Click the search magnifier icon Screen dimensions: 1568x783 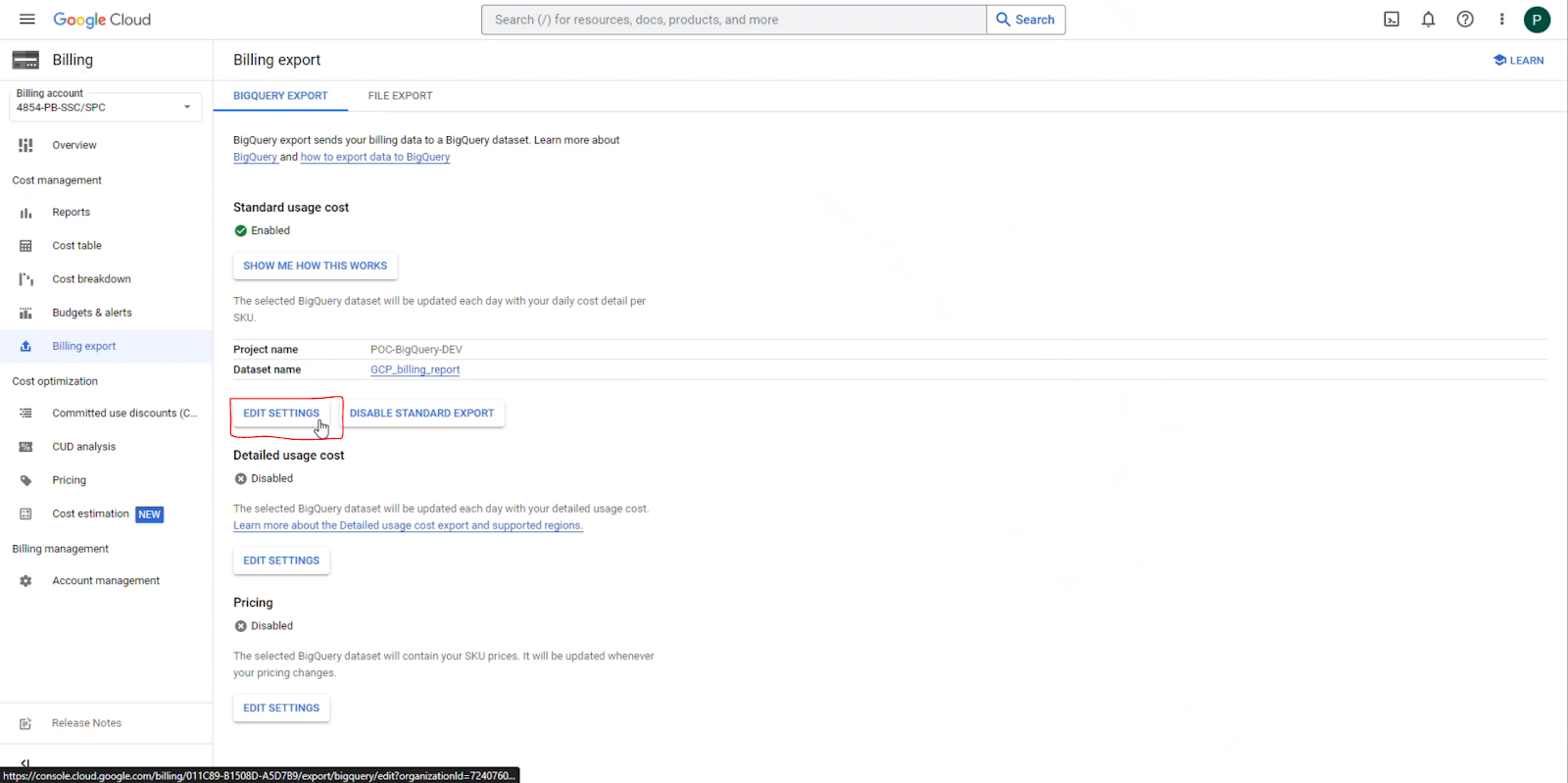[1003, 20]
